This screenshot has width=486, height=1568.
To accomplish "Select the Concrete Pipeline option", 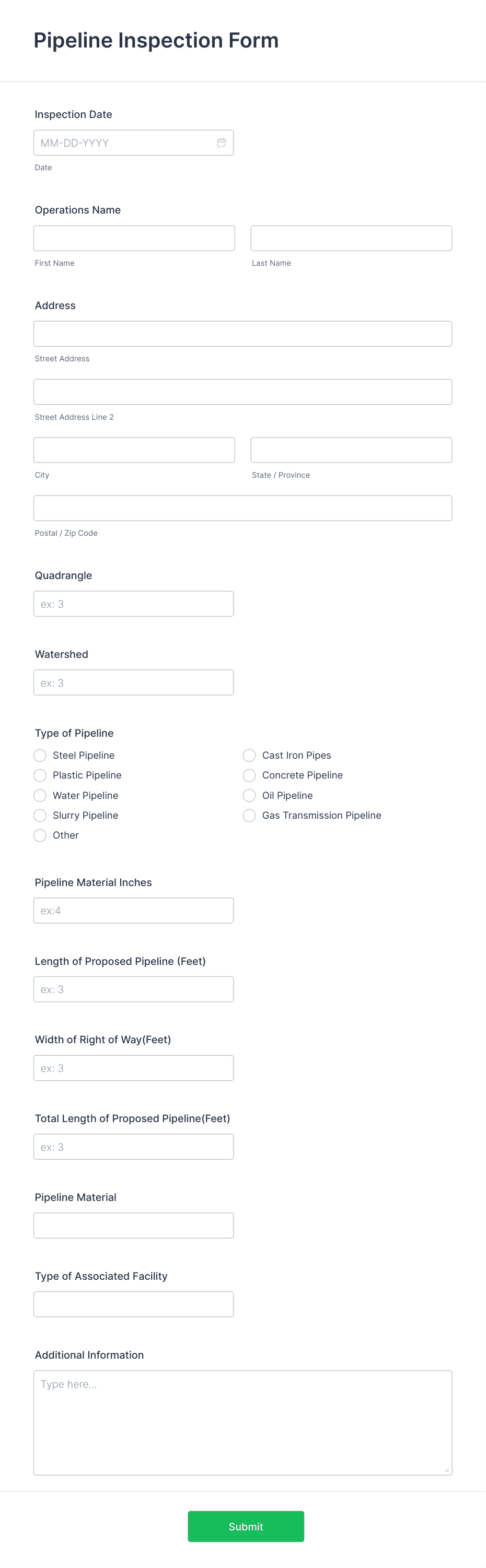I will [x=249, y=775].
